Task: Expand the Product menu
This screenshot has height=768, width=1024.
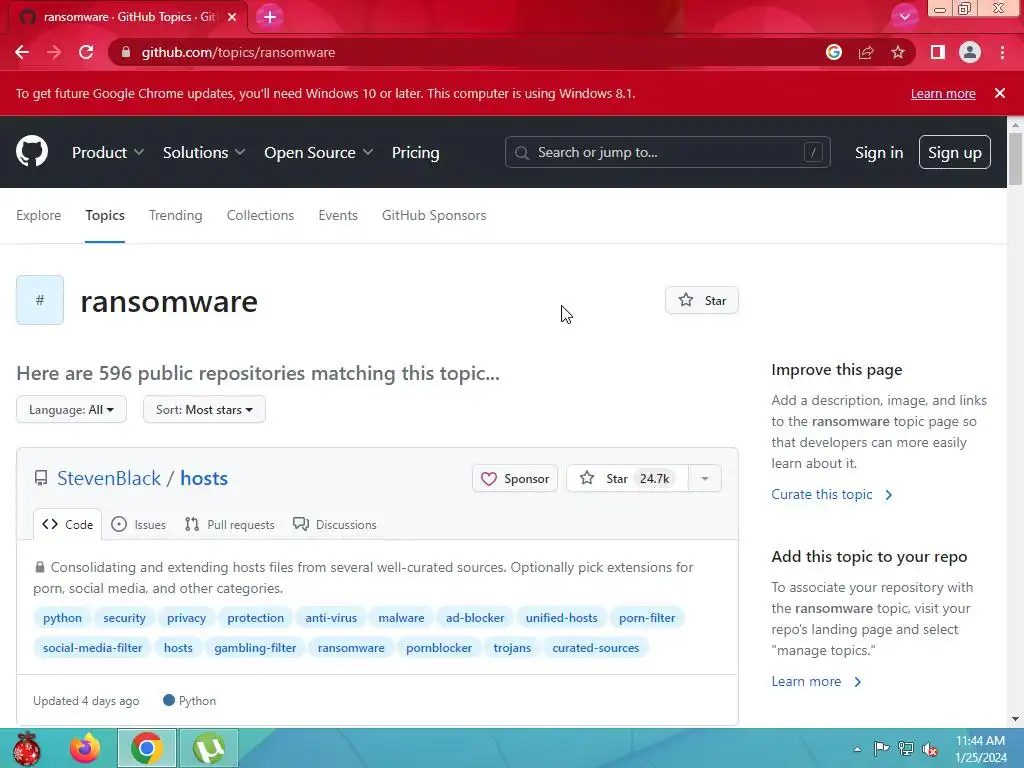Action: tap(108, 152)
